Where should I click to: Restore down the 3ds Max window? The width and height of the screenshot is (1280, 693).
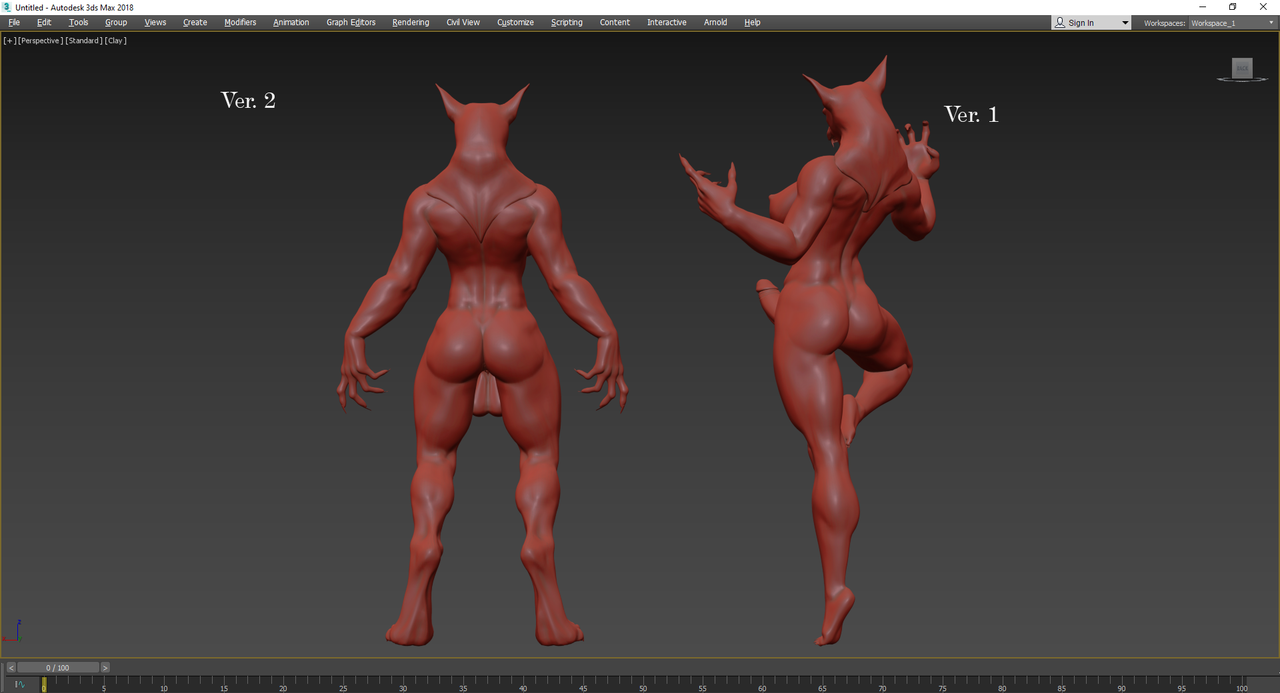pos(1232,7)
